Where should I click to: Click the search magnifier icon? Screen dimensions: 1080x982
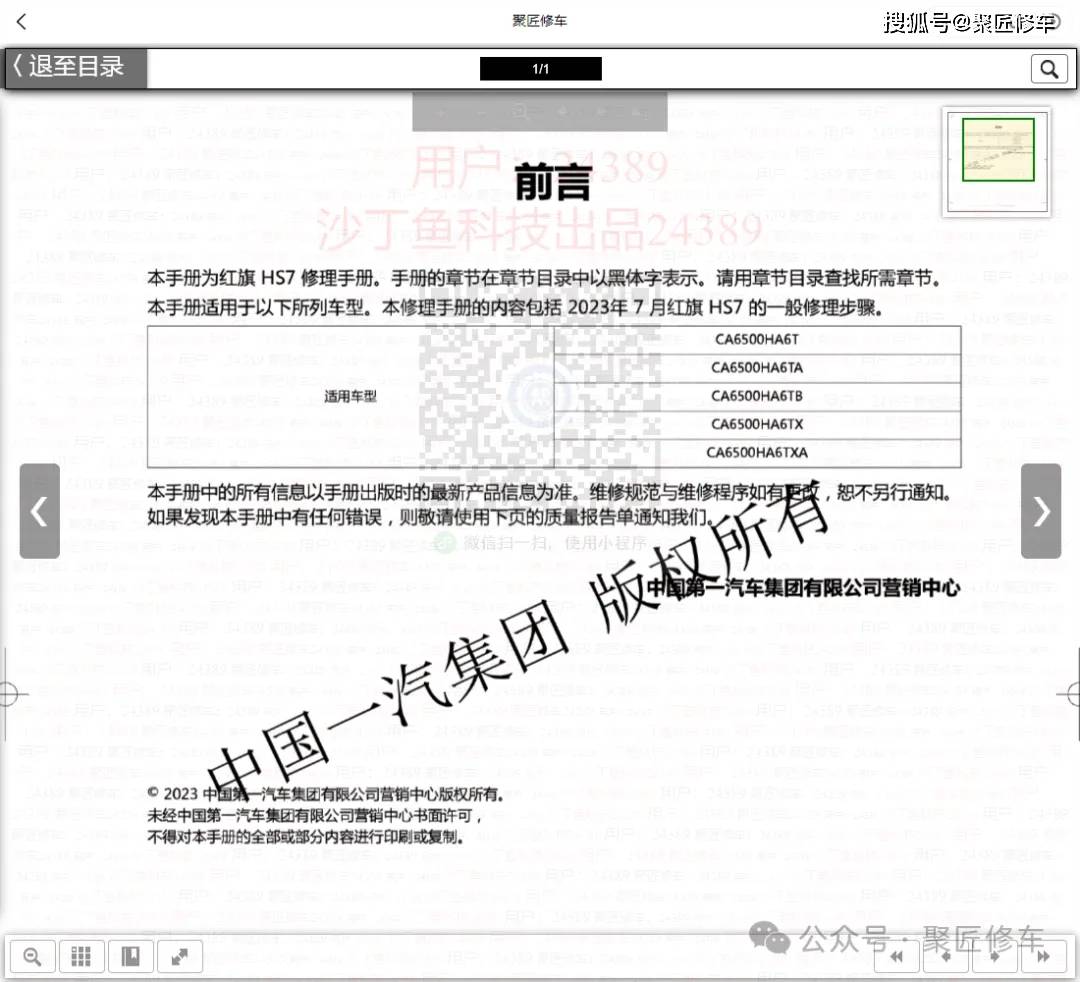tap(1048, 69)
